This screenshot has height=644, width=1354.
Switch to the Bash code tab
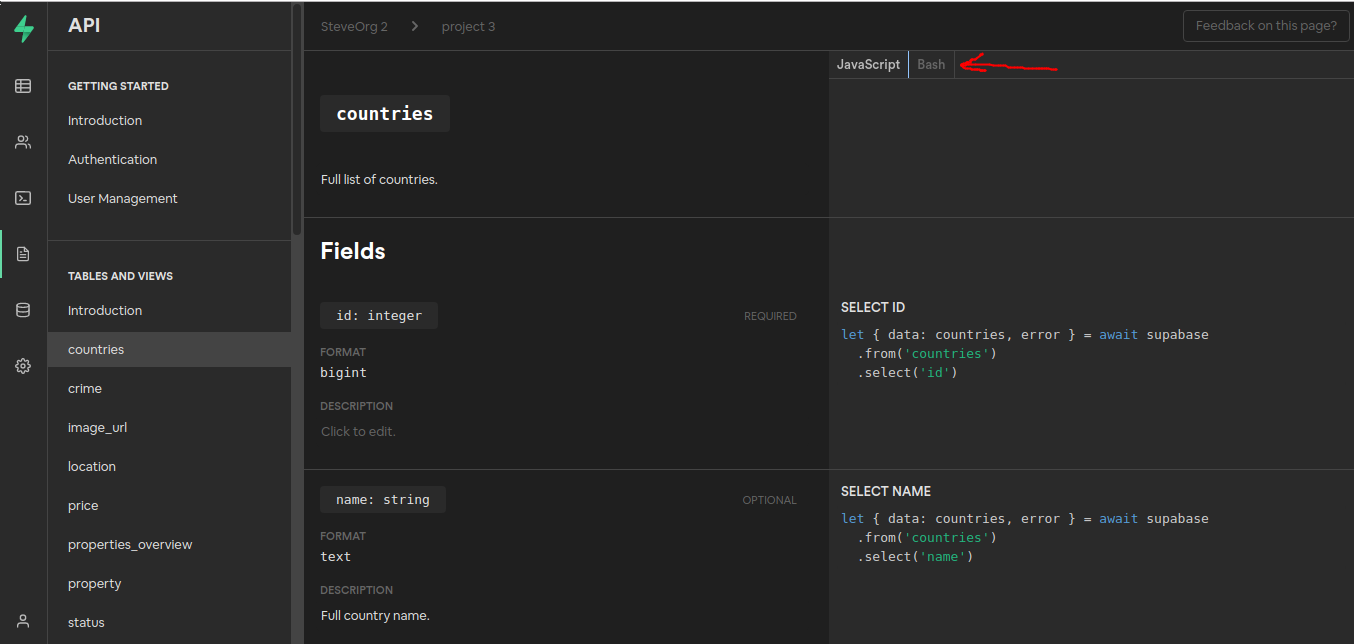coord(931,64)
